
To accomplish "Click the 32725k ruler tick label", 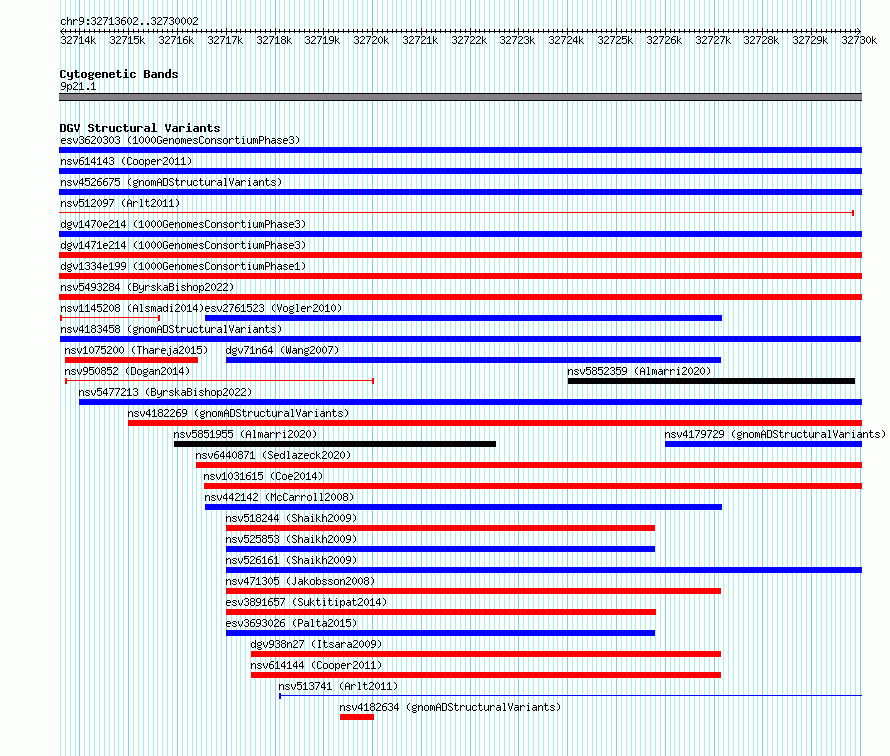I will pos(615,40).
